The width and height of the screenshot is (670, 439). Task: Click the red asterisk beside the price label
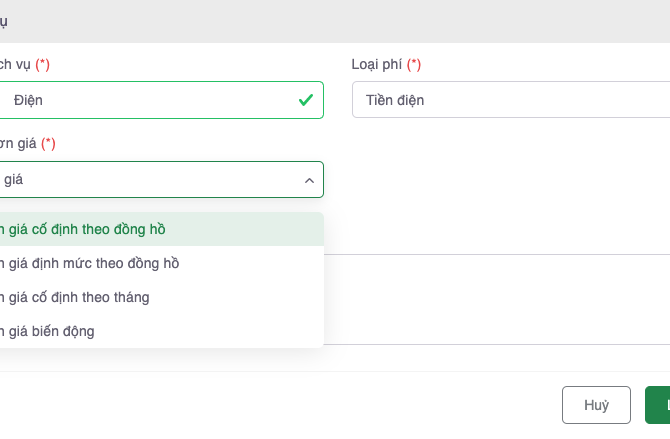(x=48, y=143)
